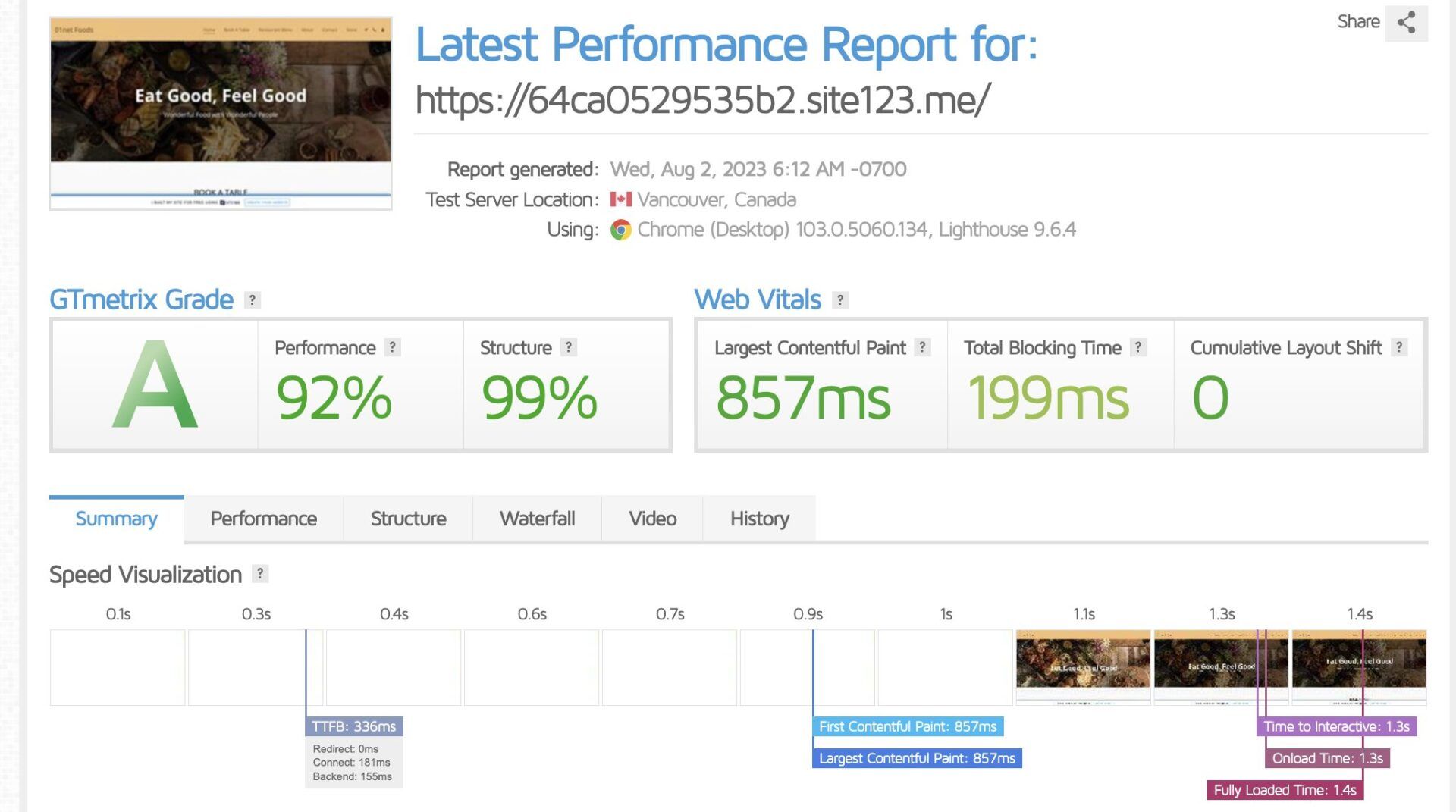Click the Performance score help icon
Image resolution: width=1456 pixels, height=812 pixels.
(392, 347)
